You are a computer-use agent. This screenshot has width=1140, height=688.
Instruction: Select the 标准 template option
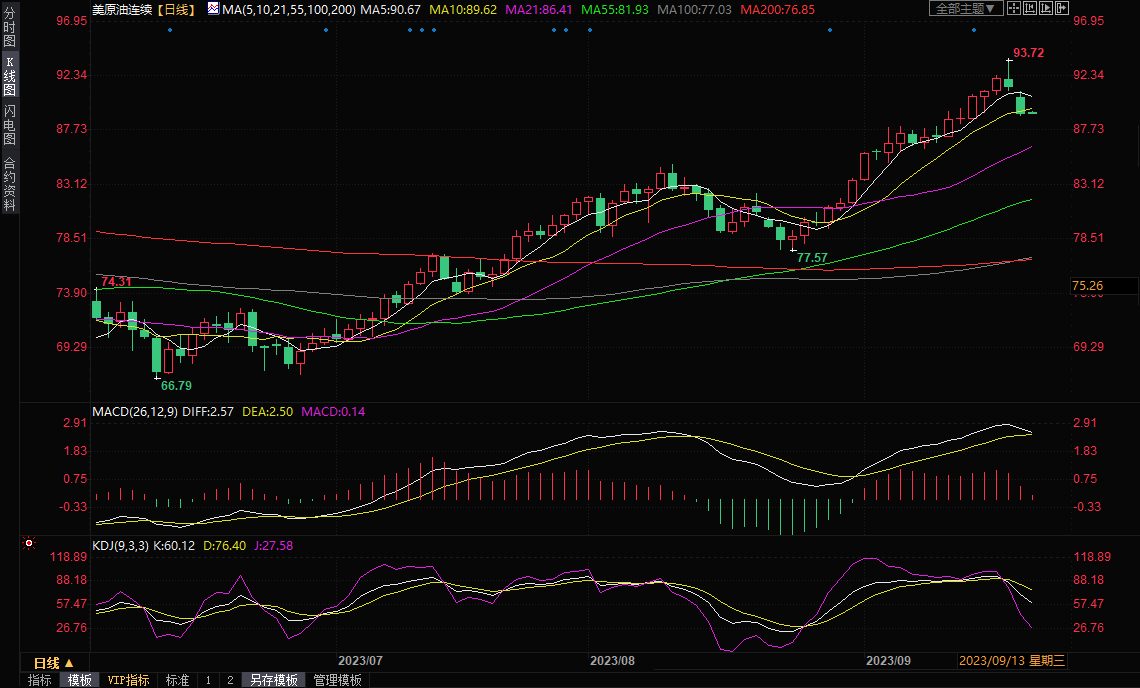(177, 680)
